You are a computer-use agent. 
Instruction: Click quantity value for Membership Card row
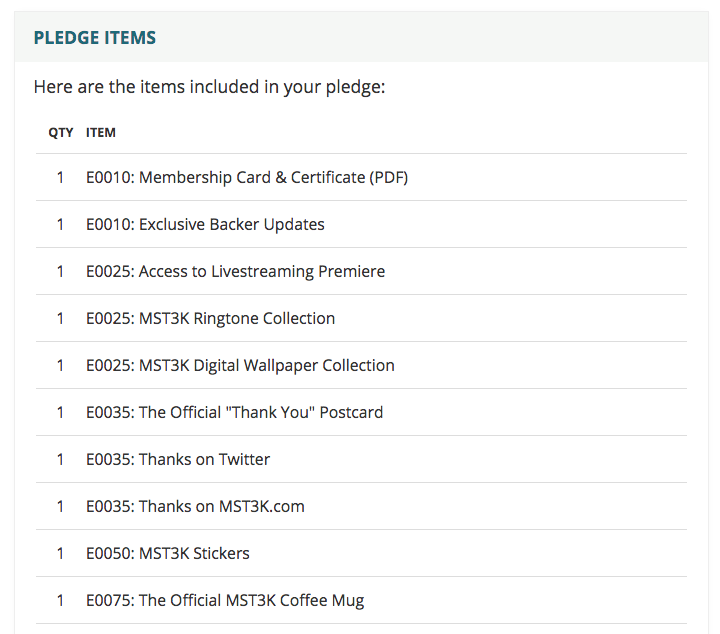tap(60, 177)
